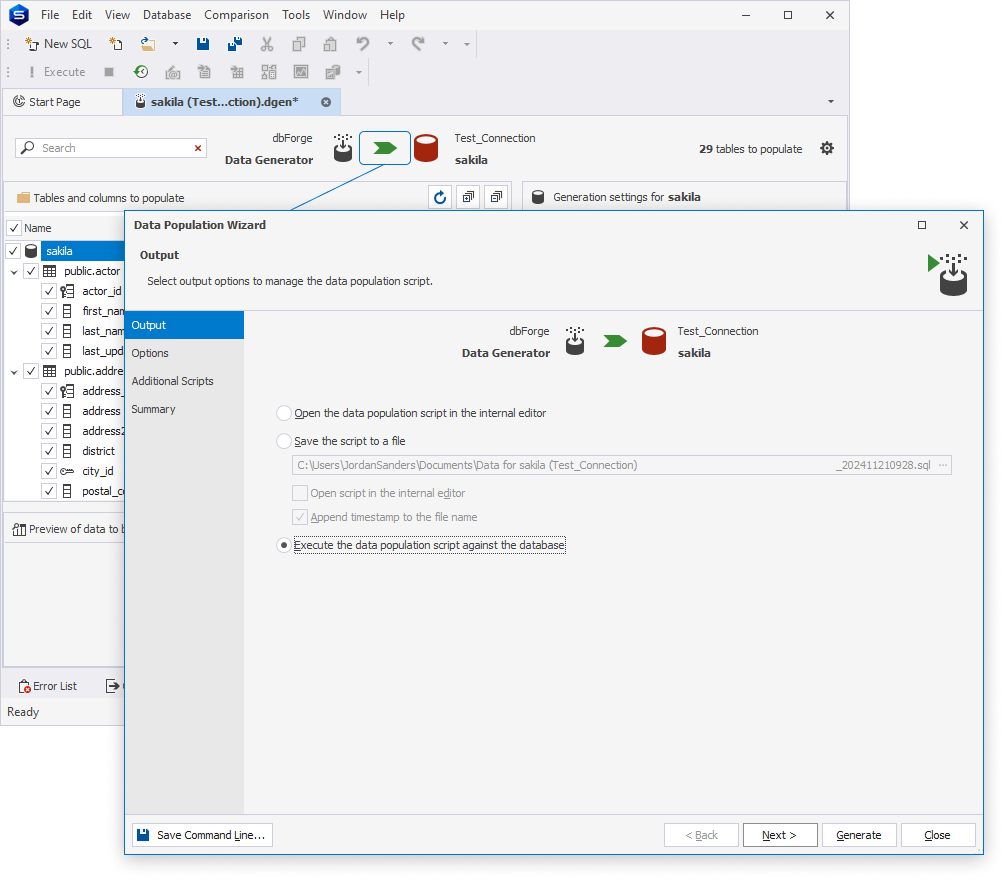The height and width of the screenshot is (880, 1004).
Task: Click the Paste icon in toolbar
Action: coord(330,44)
